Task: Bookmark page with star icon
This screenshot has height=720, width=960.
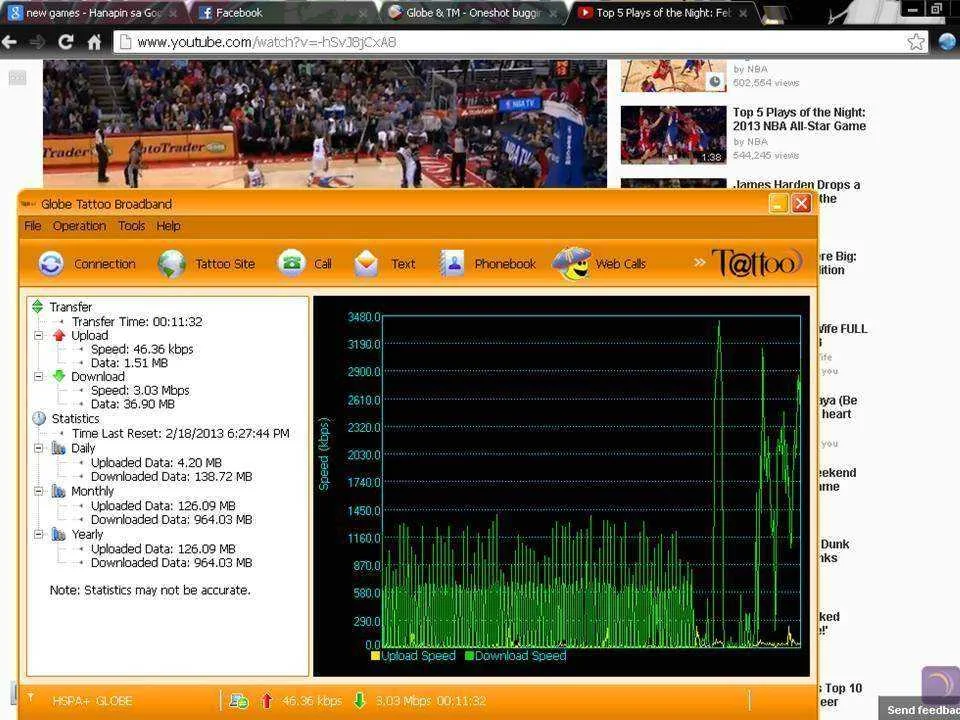Action: click(916, 42)
